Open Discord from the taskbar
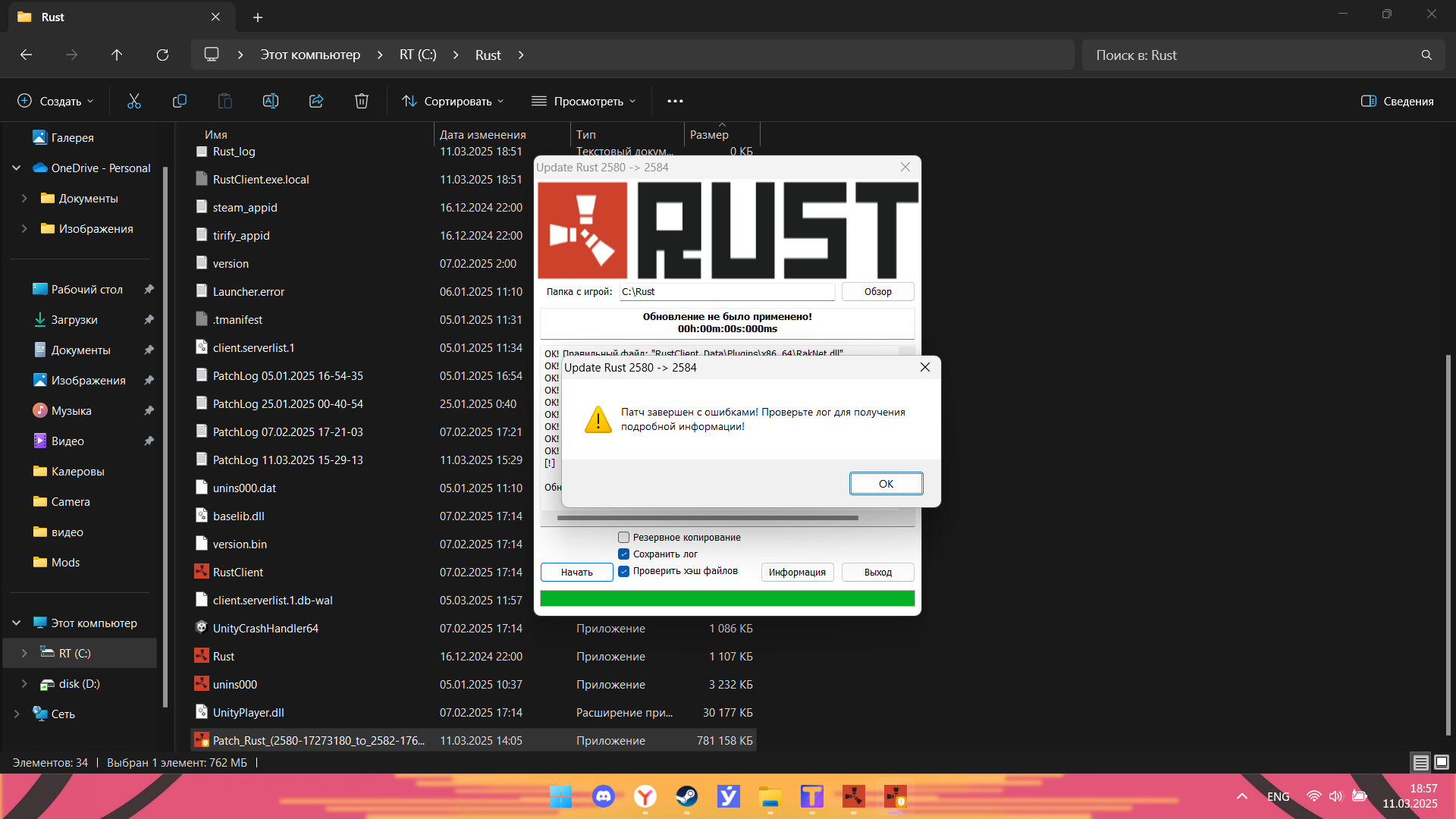The width and height of the screenshot is (1456, 819). (x=604, y=796)
